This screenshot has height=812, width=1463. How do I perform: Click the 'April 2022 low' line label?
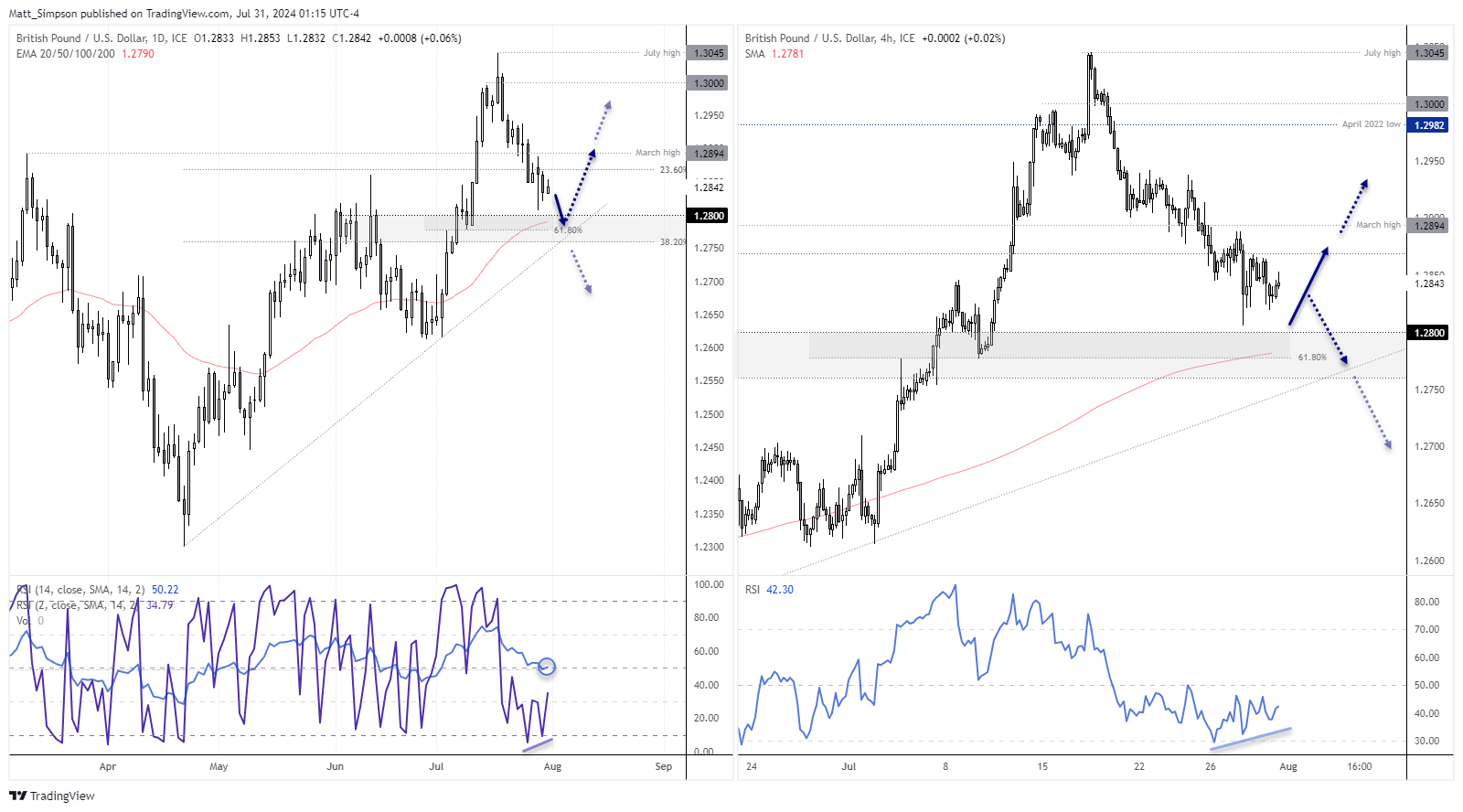coord(1371,124)
